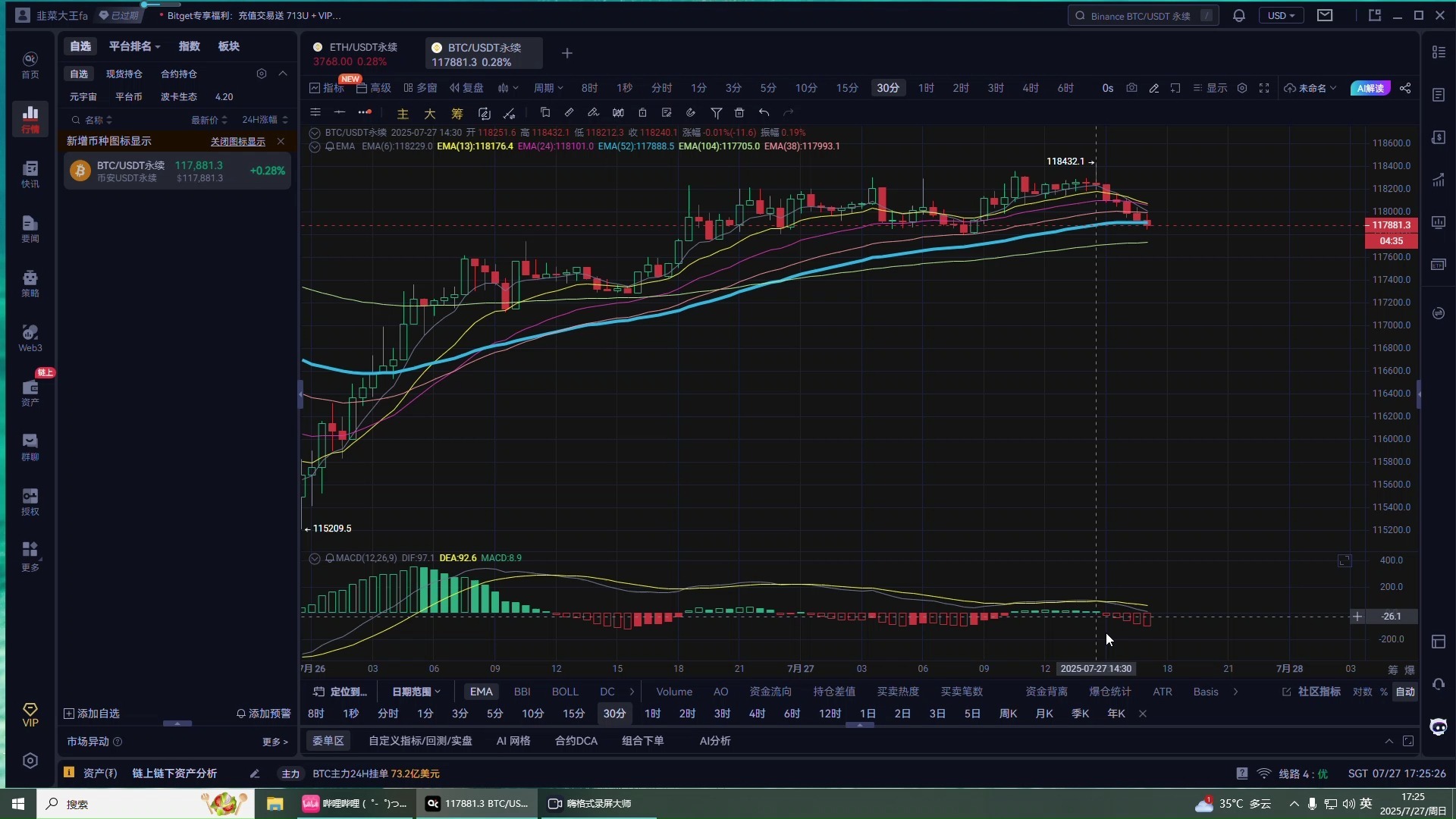Switch to the ETH/USDT永续 chart tab

[356, 54]
